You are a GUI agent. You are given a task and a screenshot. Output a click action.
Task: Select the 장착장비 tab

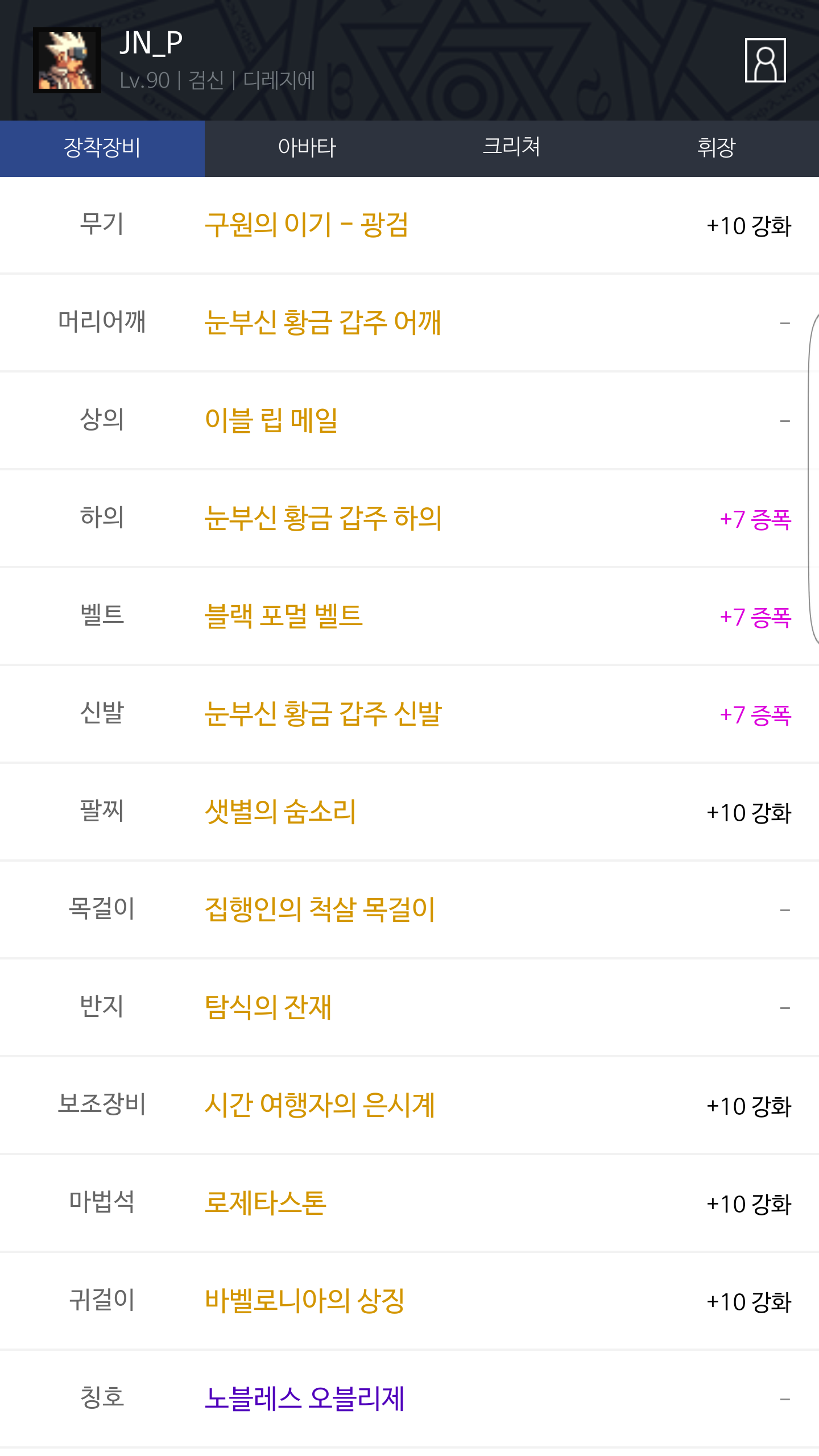(x=102, y=148)
